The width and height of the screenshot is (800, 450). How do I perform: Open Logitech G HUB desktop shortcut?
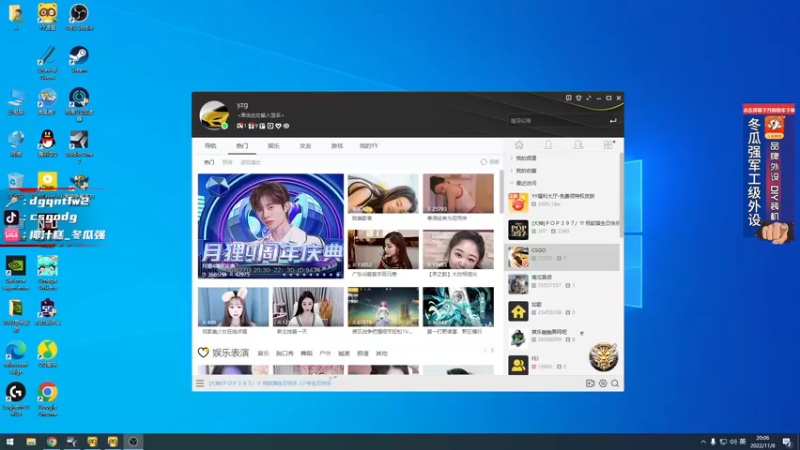pyautogui.click(x=16, y=399)
